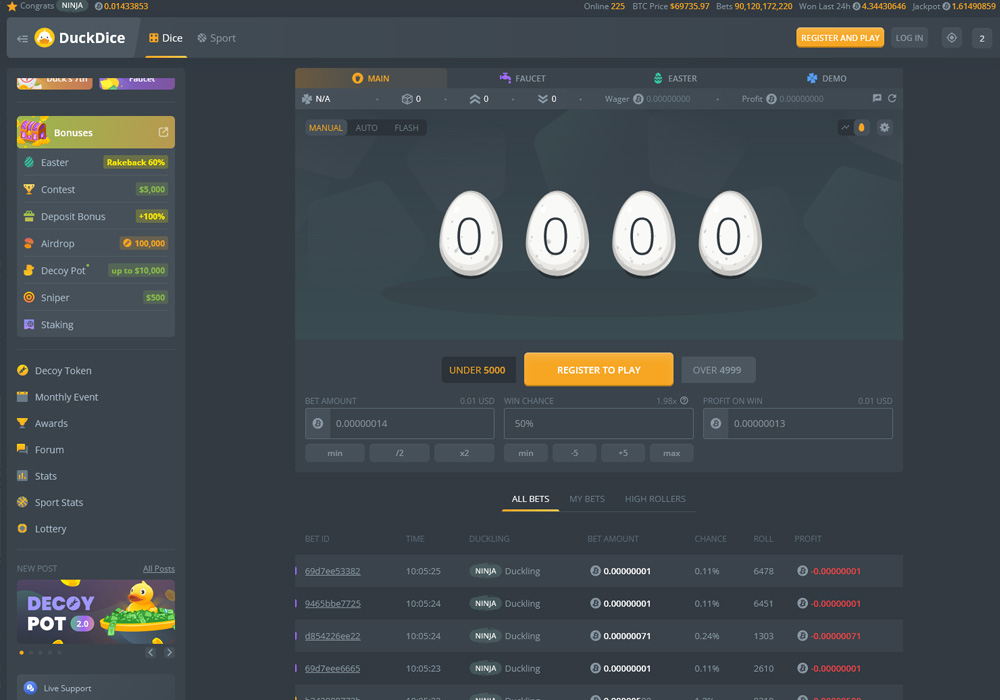This screenshot has width=1000, height=700.
Task: Collapse sidebar with the back arrow icon
Action: tap(22, 38)
